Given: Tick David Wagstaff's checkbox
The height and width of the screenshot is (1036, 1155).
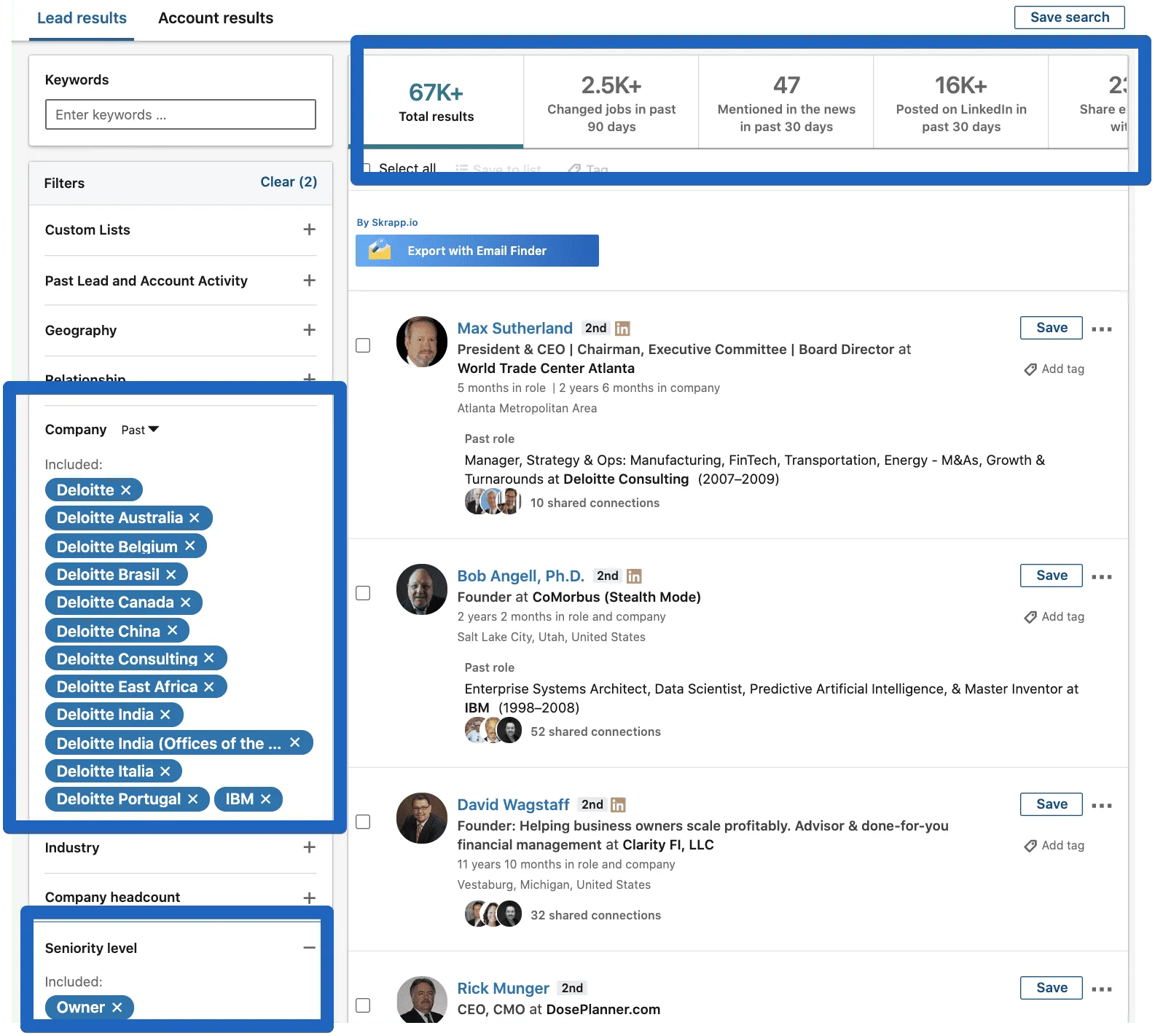Looking at the screenshot, I should coord(363,822).
